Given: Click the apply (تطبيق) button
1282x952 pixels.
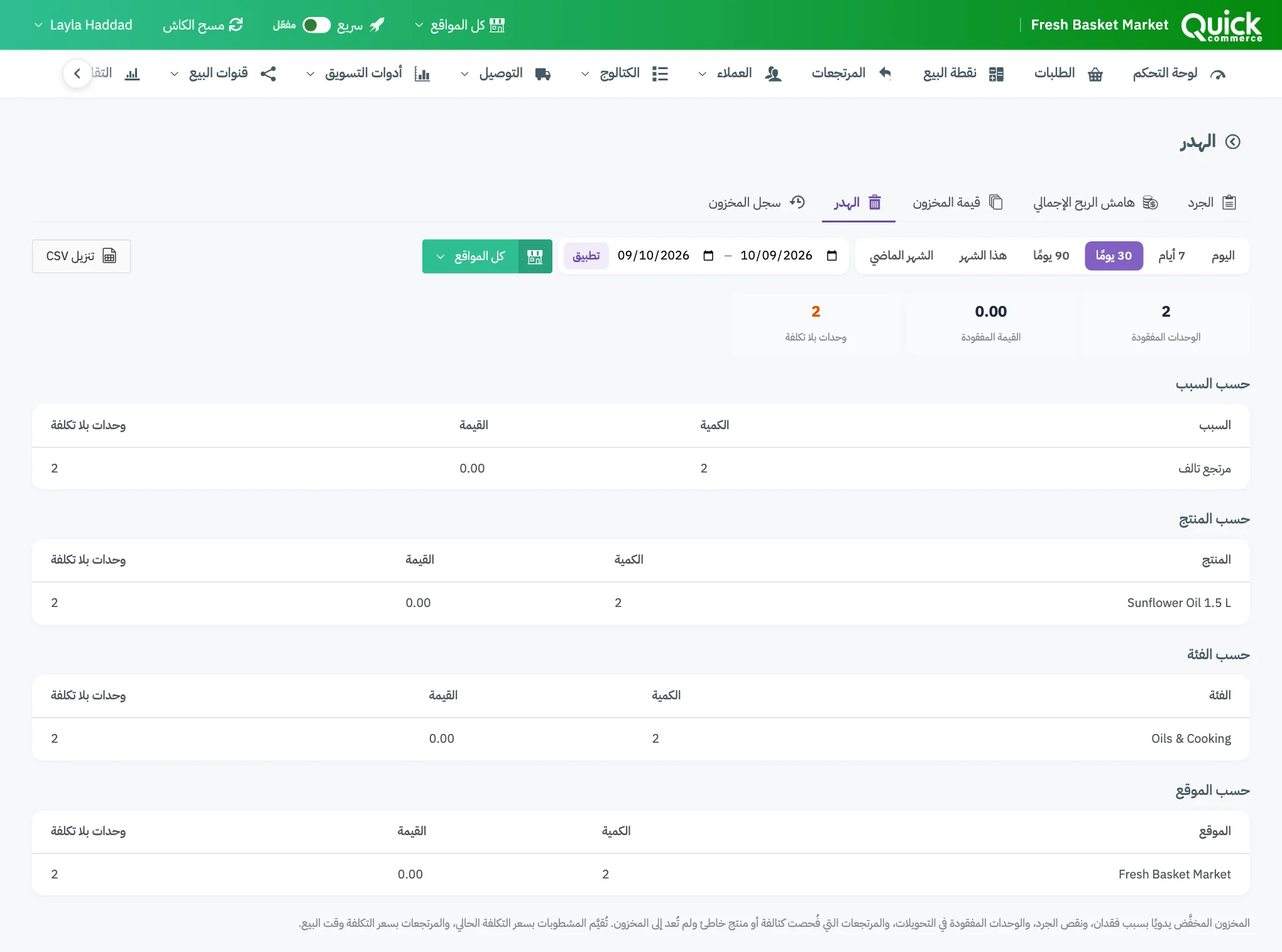Looking at the screenshot, I should (586, 256).
